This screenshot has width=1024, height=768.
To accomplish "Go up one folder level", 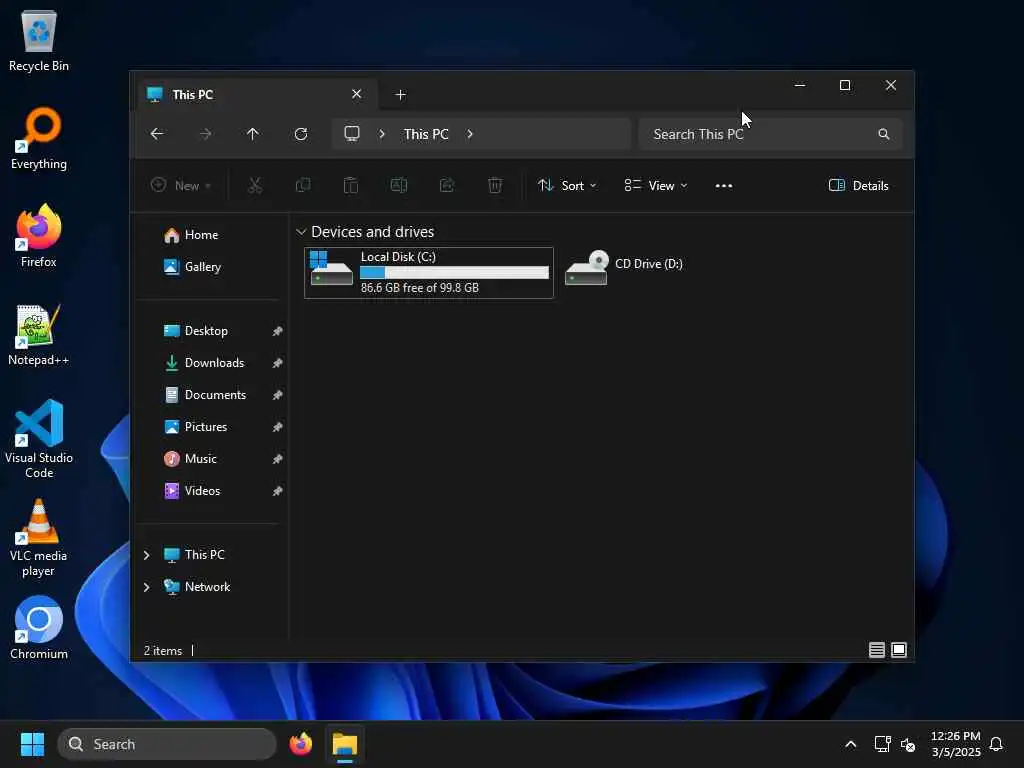I will pos(253,134).
